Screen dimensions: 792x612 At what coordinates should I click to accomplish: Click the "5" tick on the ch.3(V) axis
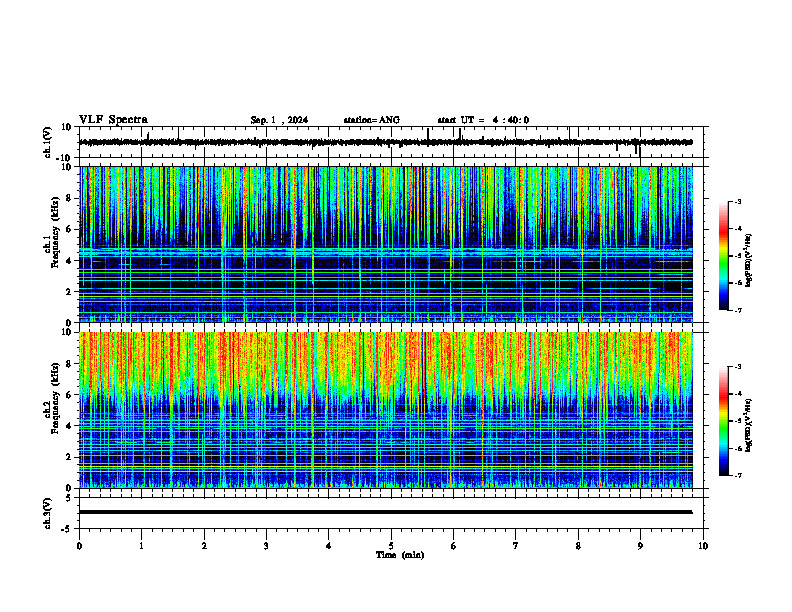[70, 497]
